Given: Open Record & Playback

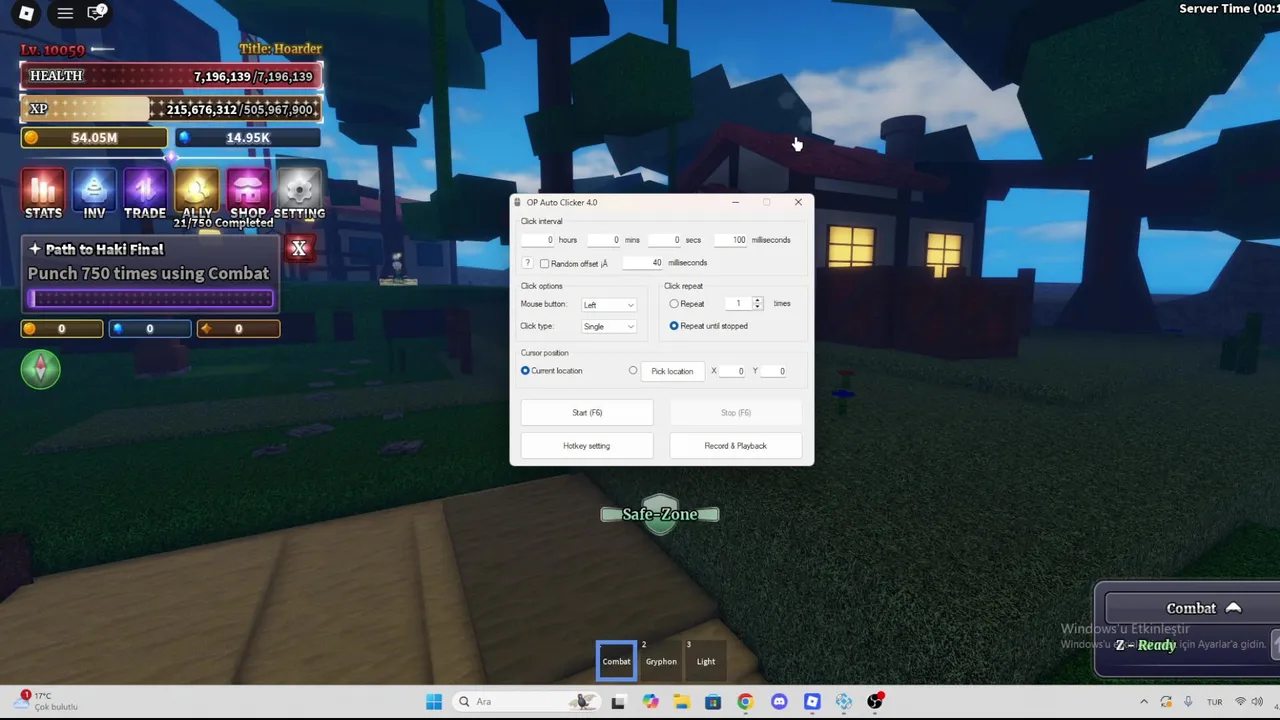Looking at the screenshot, I should click(x=736, y=446).
